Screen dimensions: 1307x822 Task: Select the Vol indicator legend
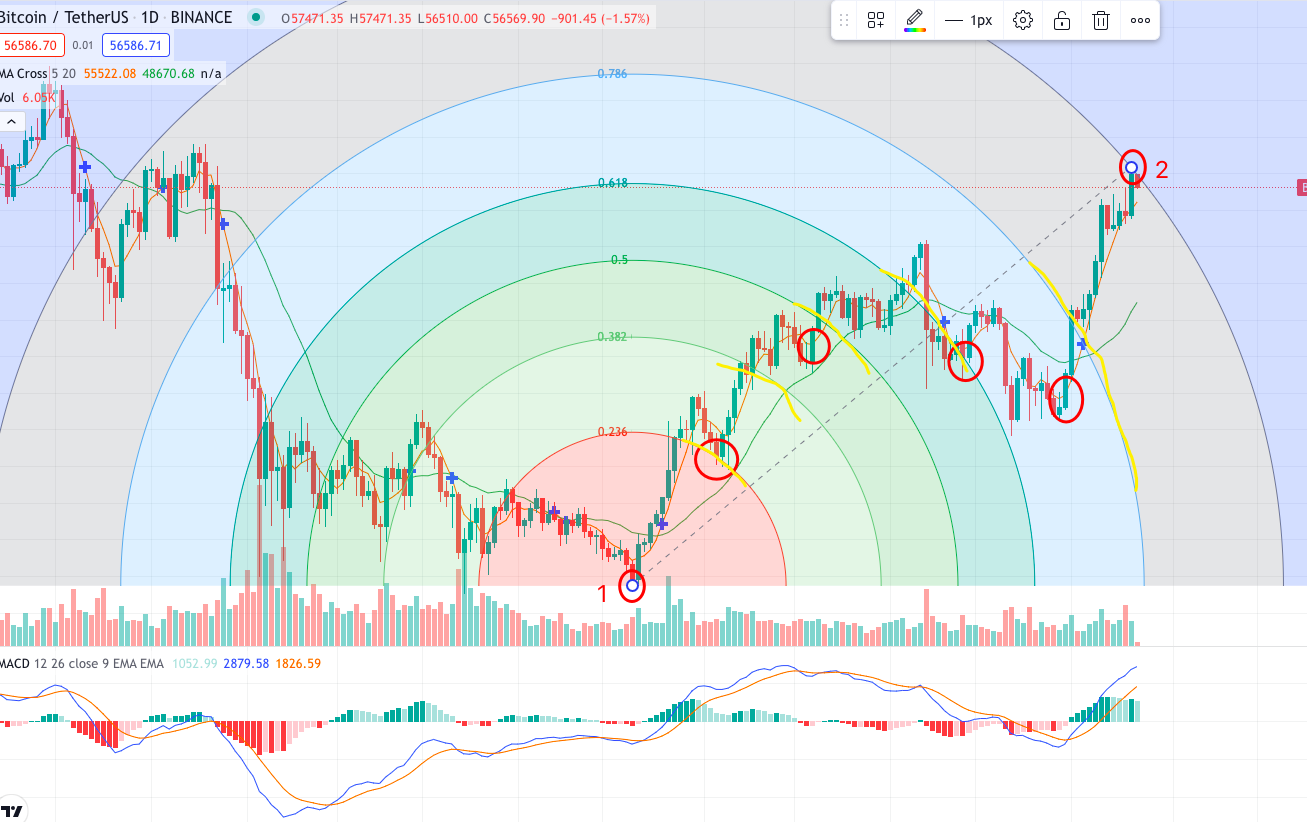(x=8, y=97)
